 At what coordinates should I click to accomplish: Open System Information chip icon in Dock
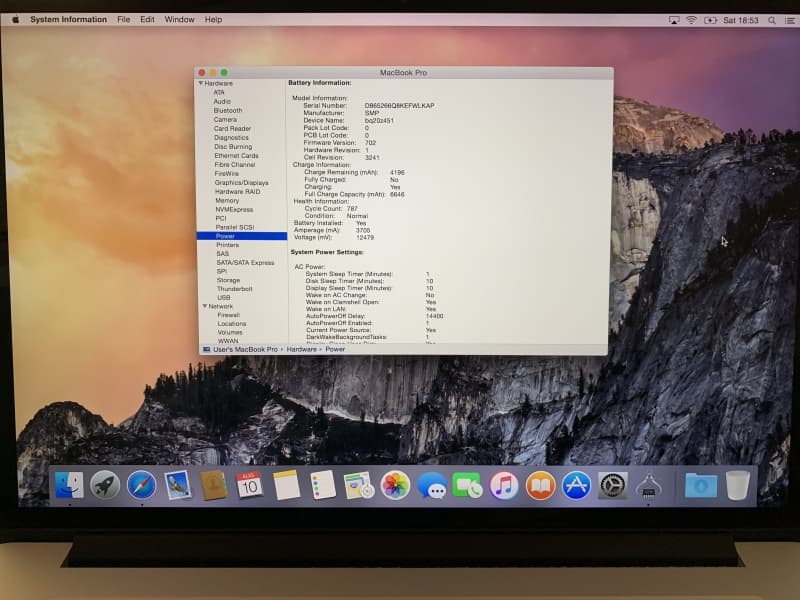coord(648,486)
